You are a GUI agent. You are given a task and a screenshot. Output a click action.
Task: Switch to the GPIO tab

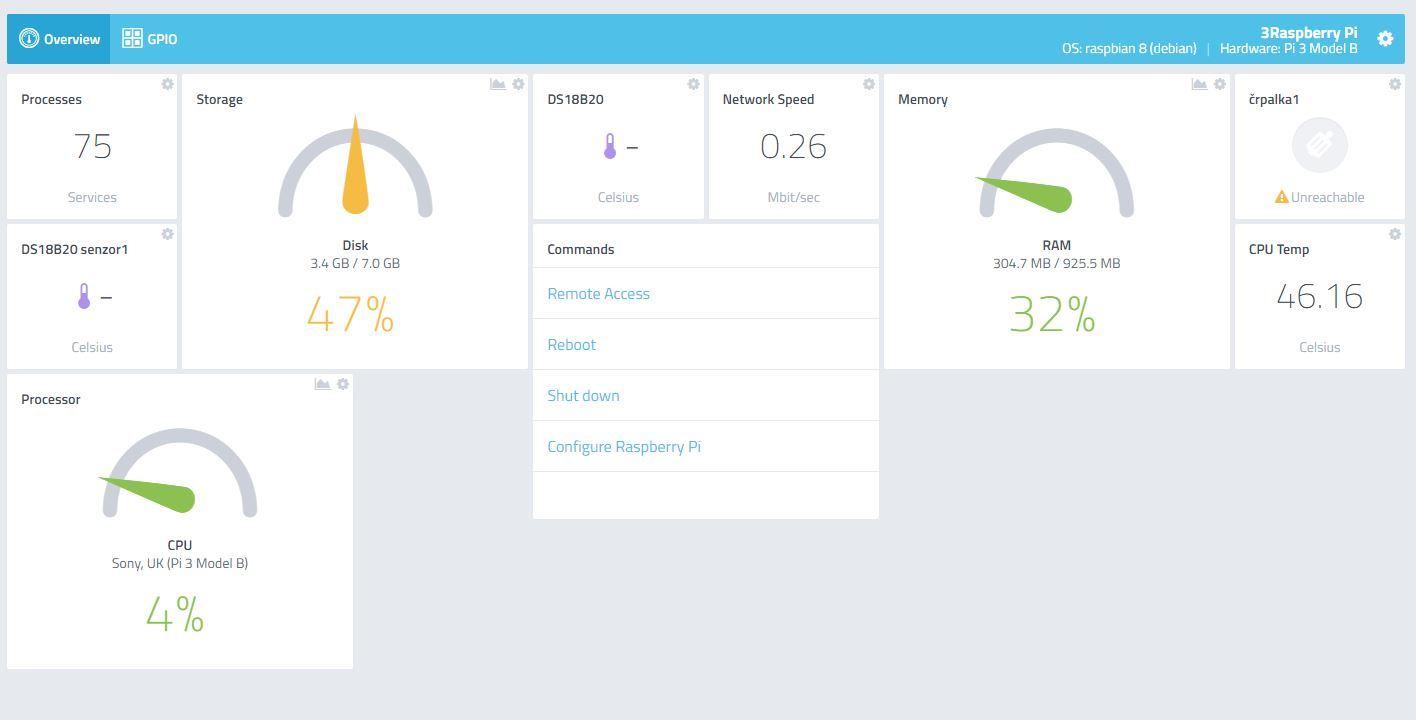149,39
